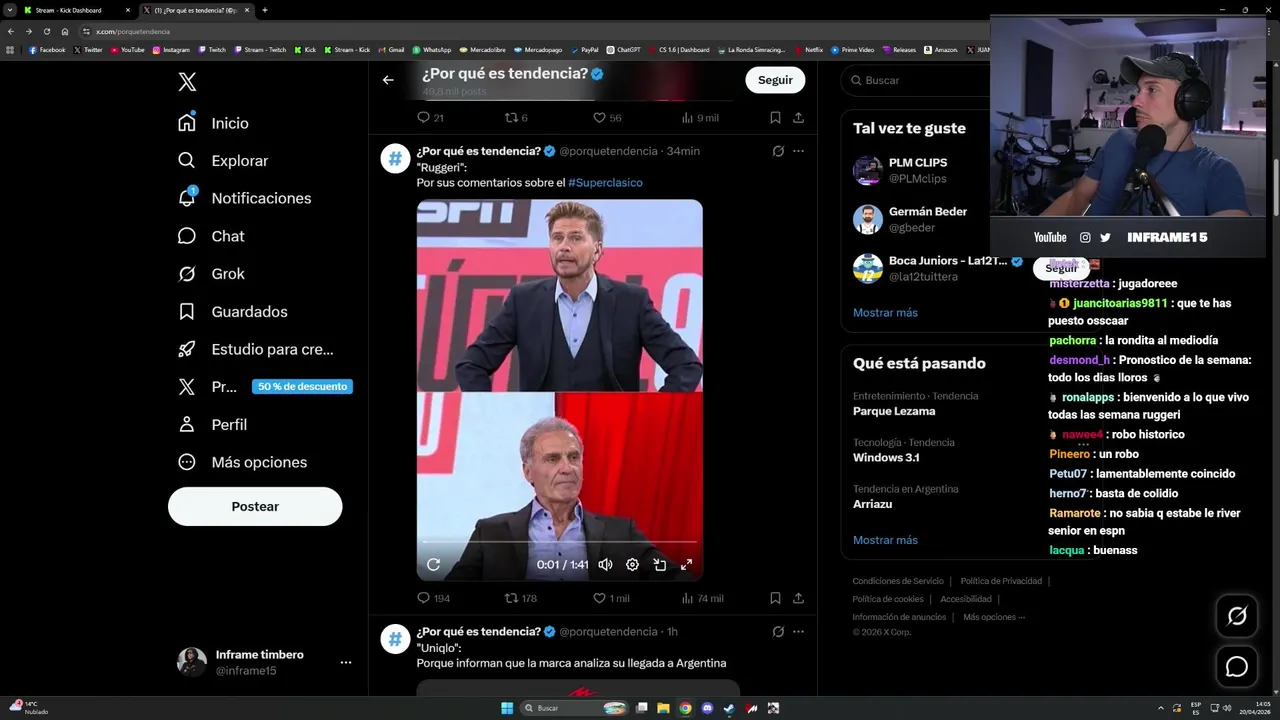Image resolution: width=1280 pixels, height=720 pixels.
Task: Like the top post with 56 likes
Action: (x=607, y=117)
